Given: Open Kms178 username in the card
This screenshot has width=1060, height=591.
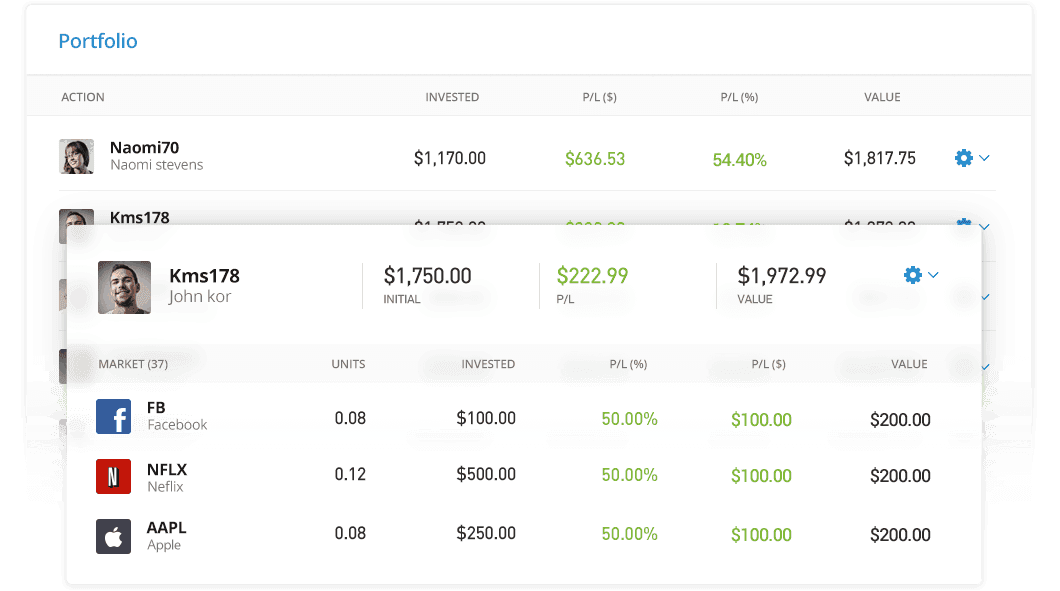Looking at the screenshot, I should (204, 276).
